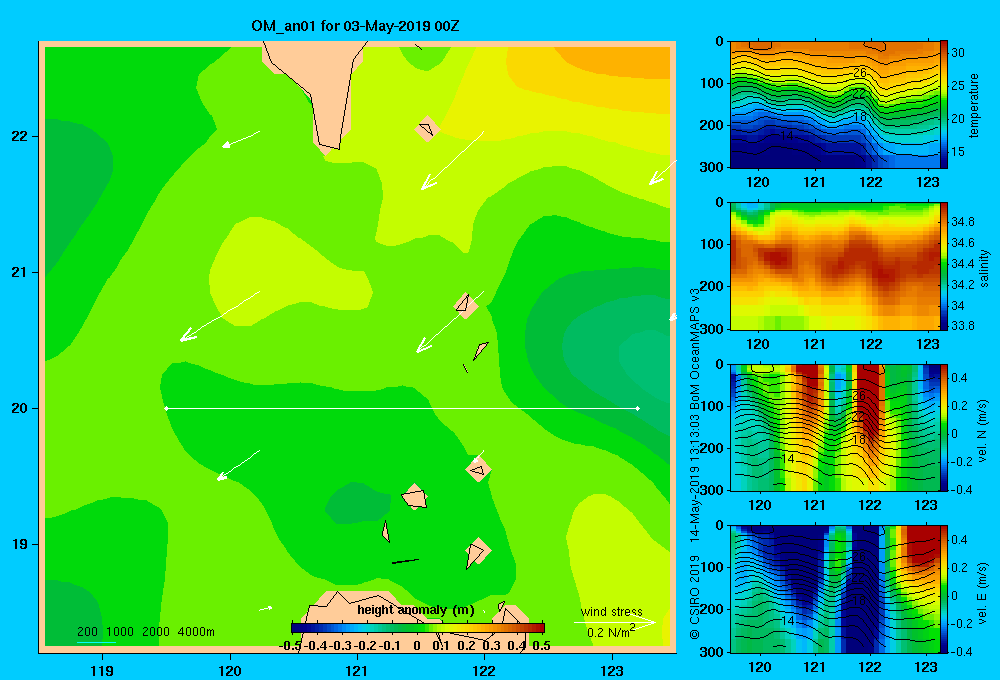Click latitude label 19 on the map axis
This screenshot has height=680, width=1000.
point(20,544)
